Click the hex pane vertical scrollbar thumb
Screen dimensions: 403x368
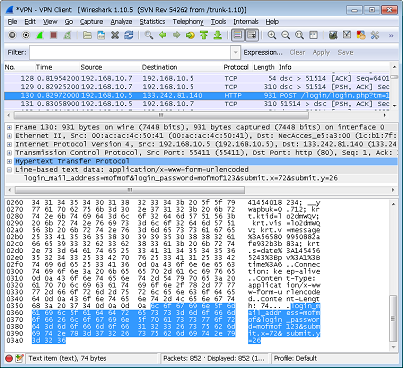[x=393, y=318]
